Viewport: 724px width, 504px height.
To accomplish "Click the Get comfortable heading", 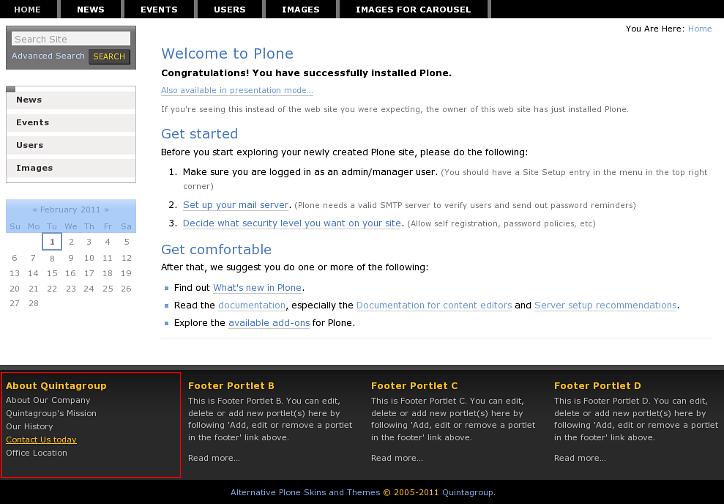I will point(216,249).
